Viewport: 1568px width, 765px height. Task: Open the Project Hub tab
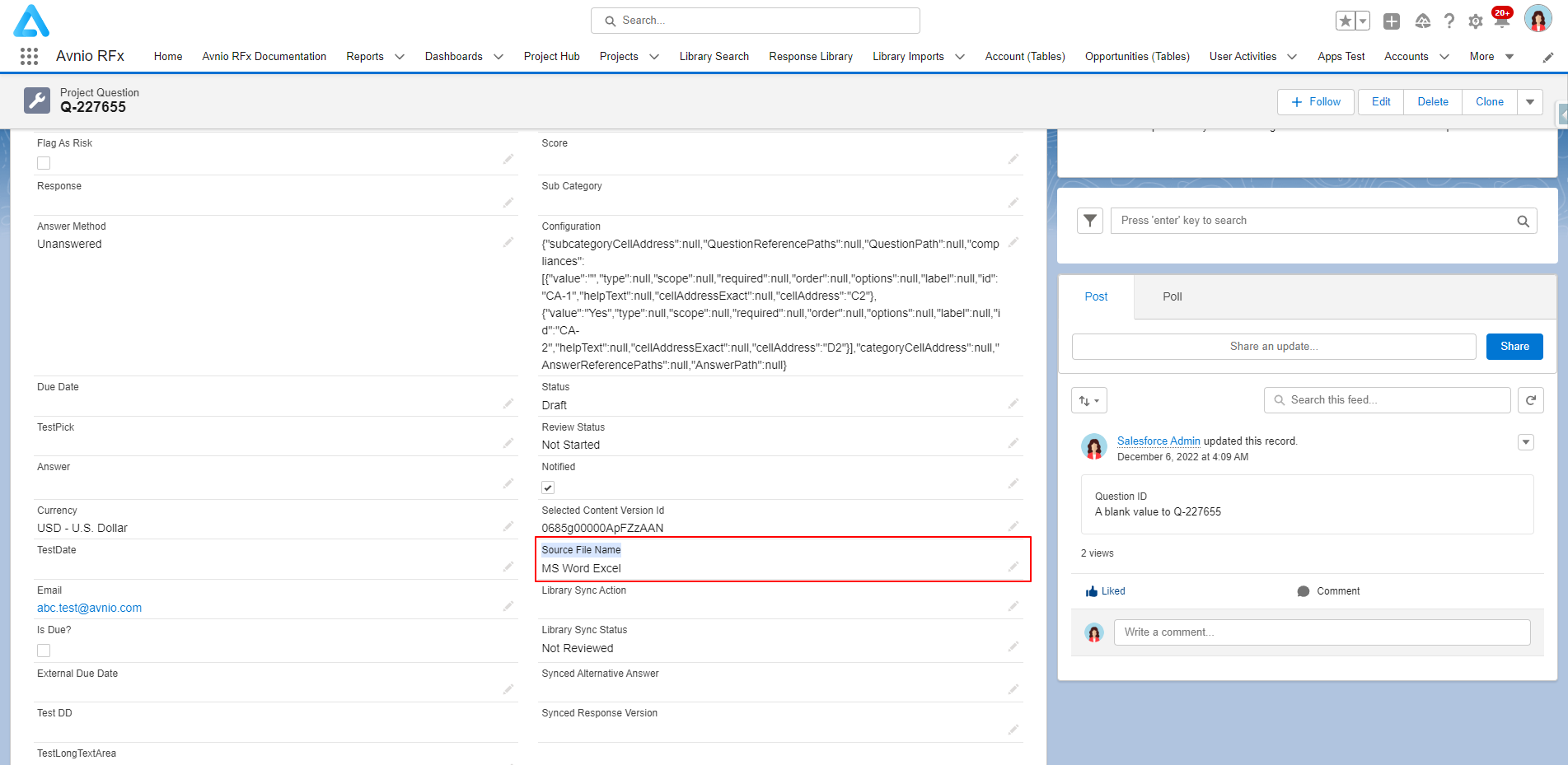[x=552, y=57]
